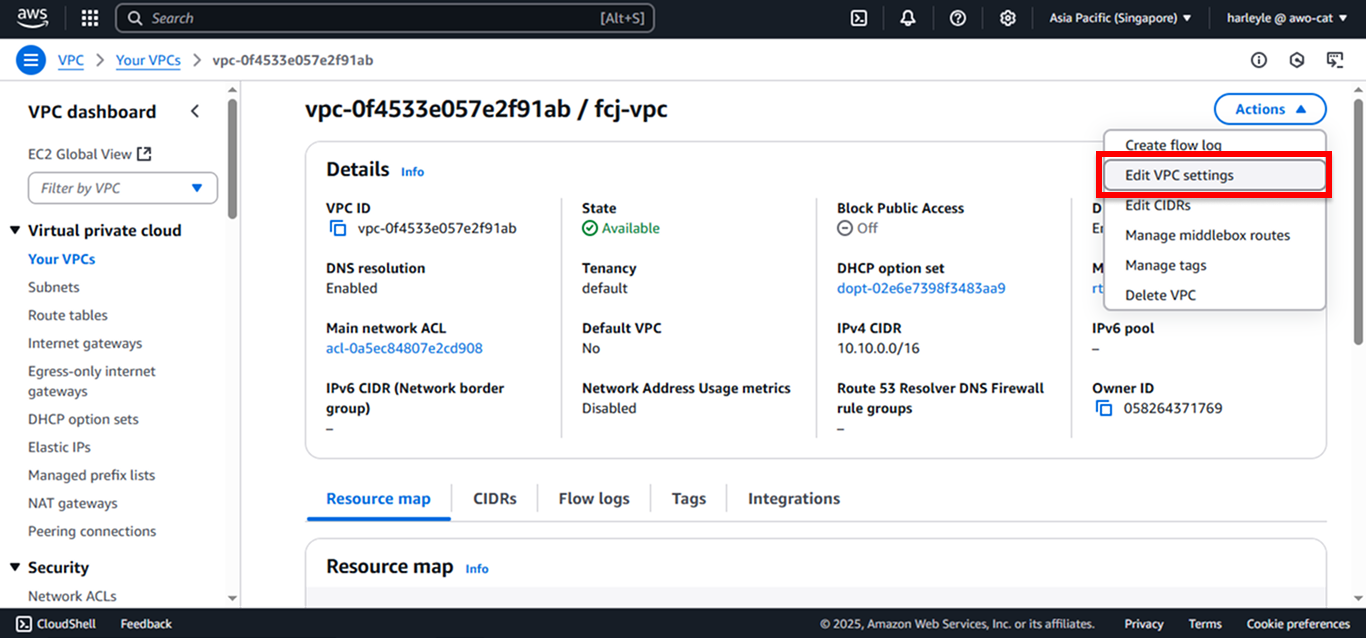The width and height of the screenshot is (1366, 638).
Task: Copy the VPC ID with the copy icon
Action: pyautogui.click(x=338, y=228)
